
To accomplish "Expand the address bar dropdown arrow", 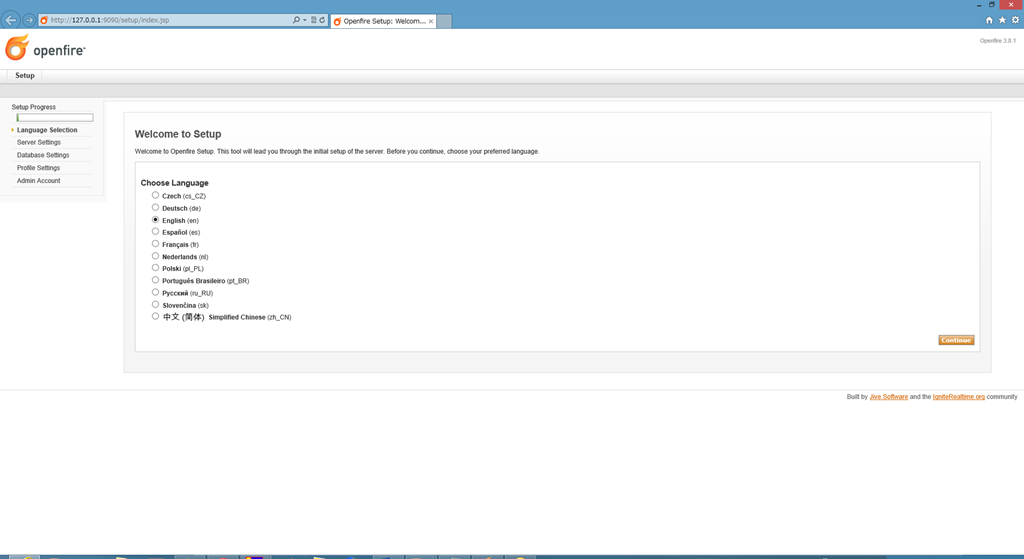I will coord(305,20).
